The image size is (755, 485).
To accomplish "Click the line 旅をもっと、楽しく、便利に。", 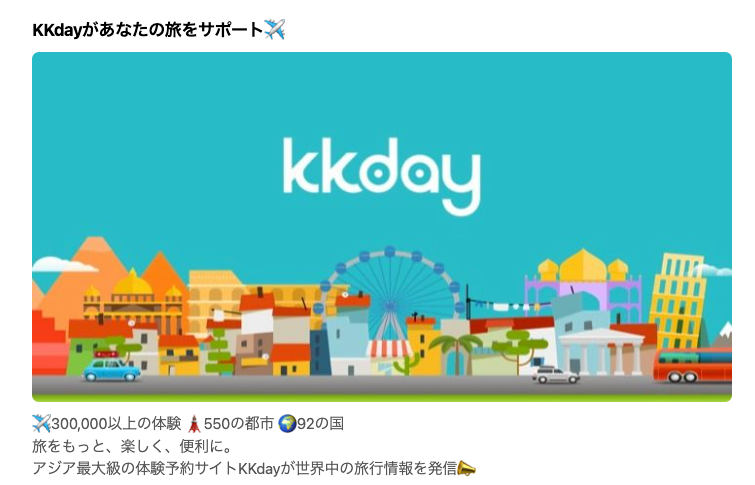I will point(132,446).
